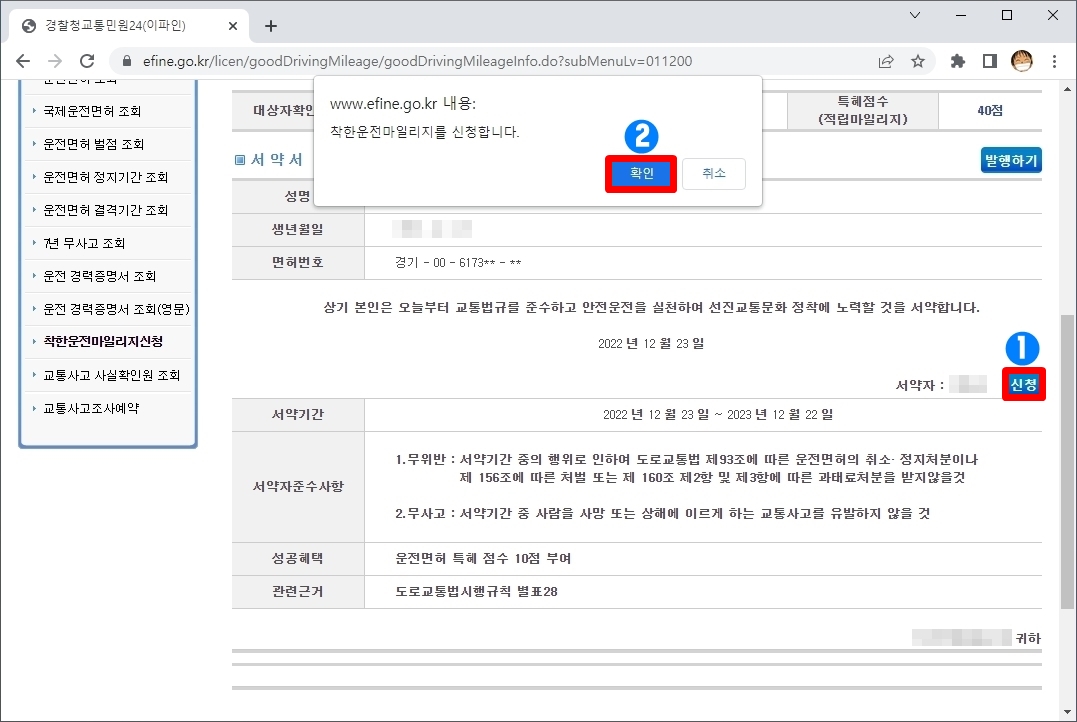The image size is (1077, 722).
Task: Click the browser back arrow
Action: click(23, 61)
